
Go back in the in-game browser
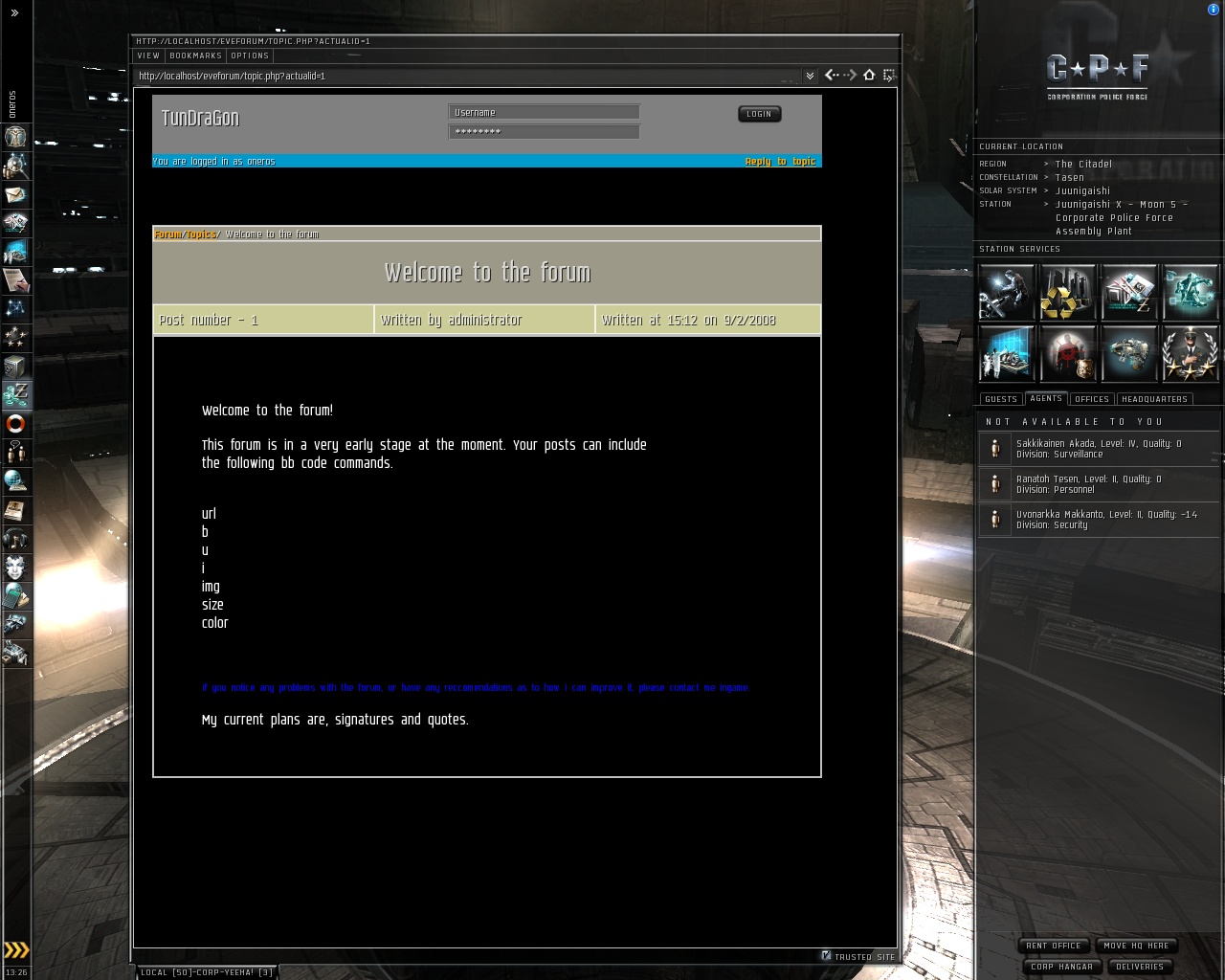[831, 75]
